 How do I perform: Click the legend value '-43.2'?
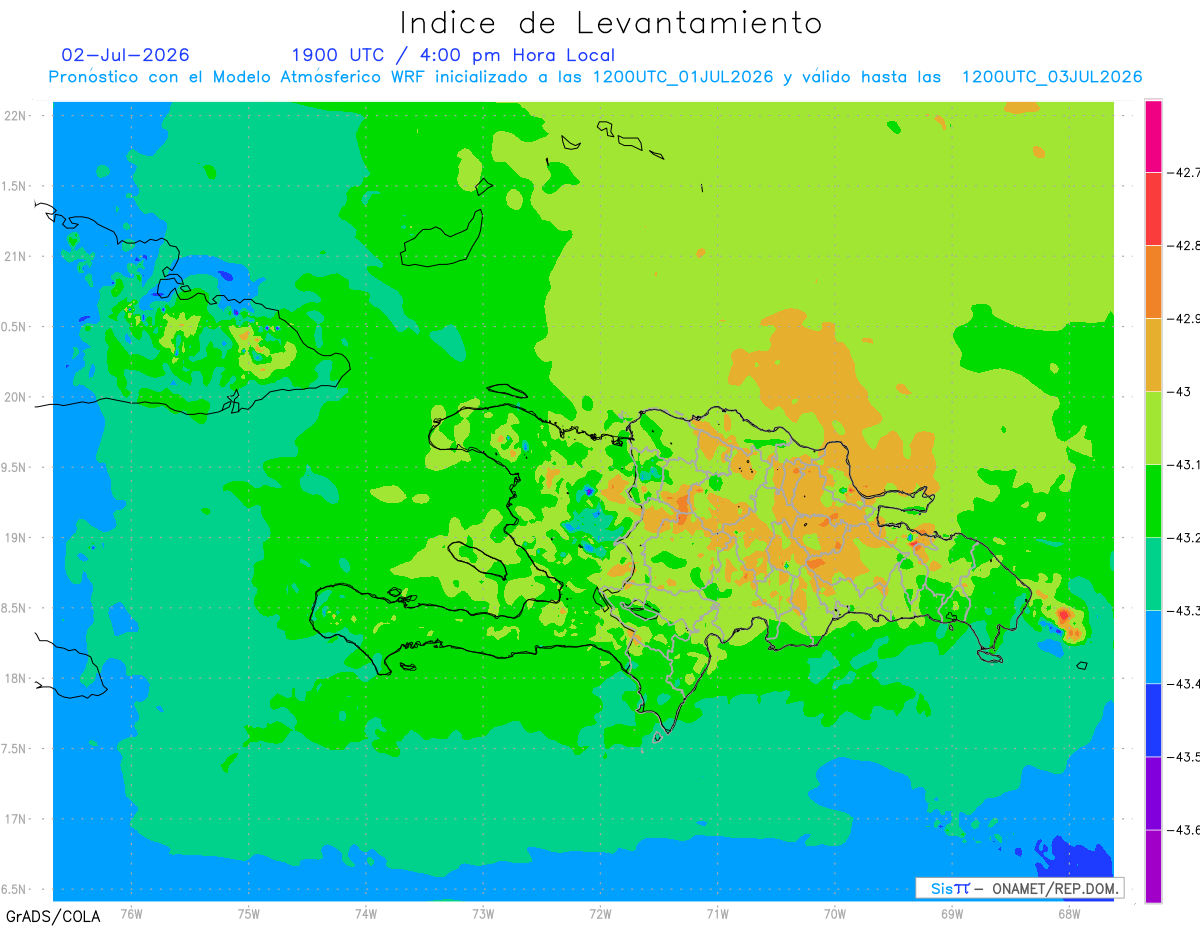pyautogui.click(x=1185, y=538)
